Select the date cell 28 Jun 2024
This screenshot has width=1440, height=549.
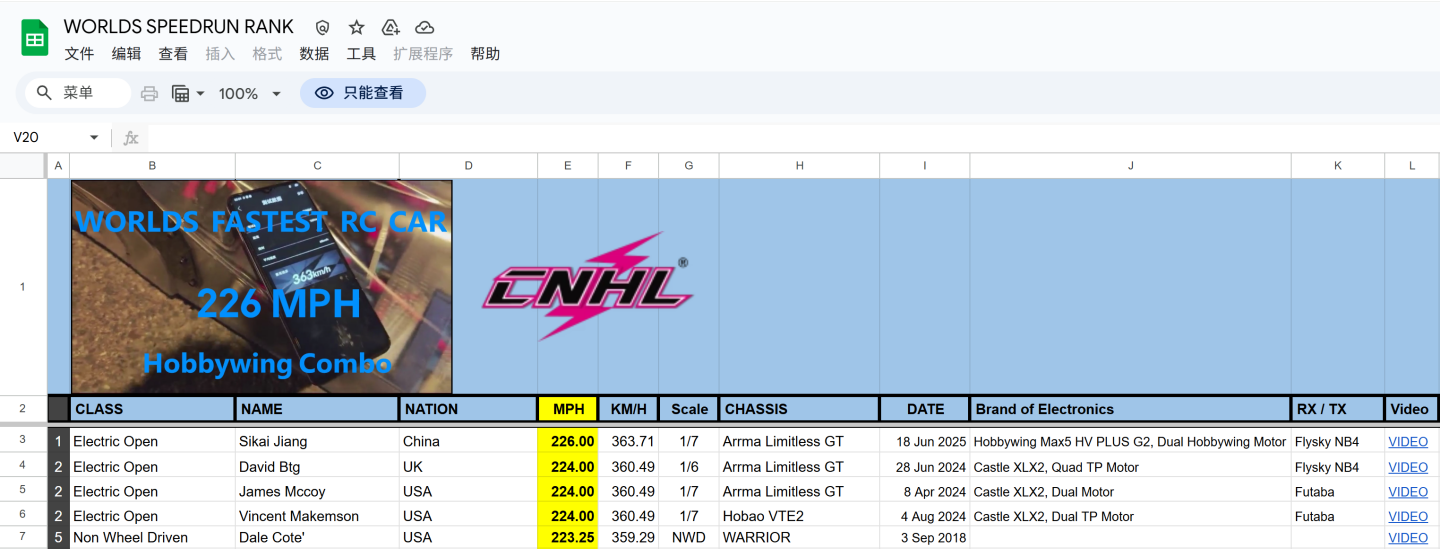click(925, 467)
